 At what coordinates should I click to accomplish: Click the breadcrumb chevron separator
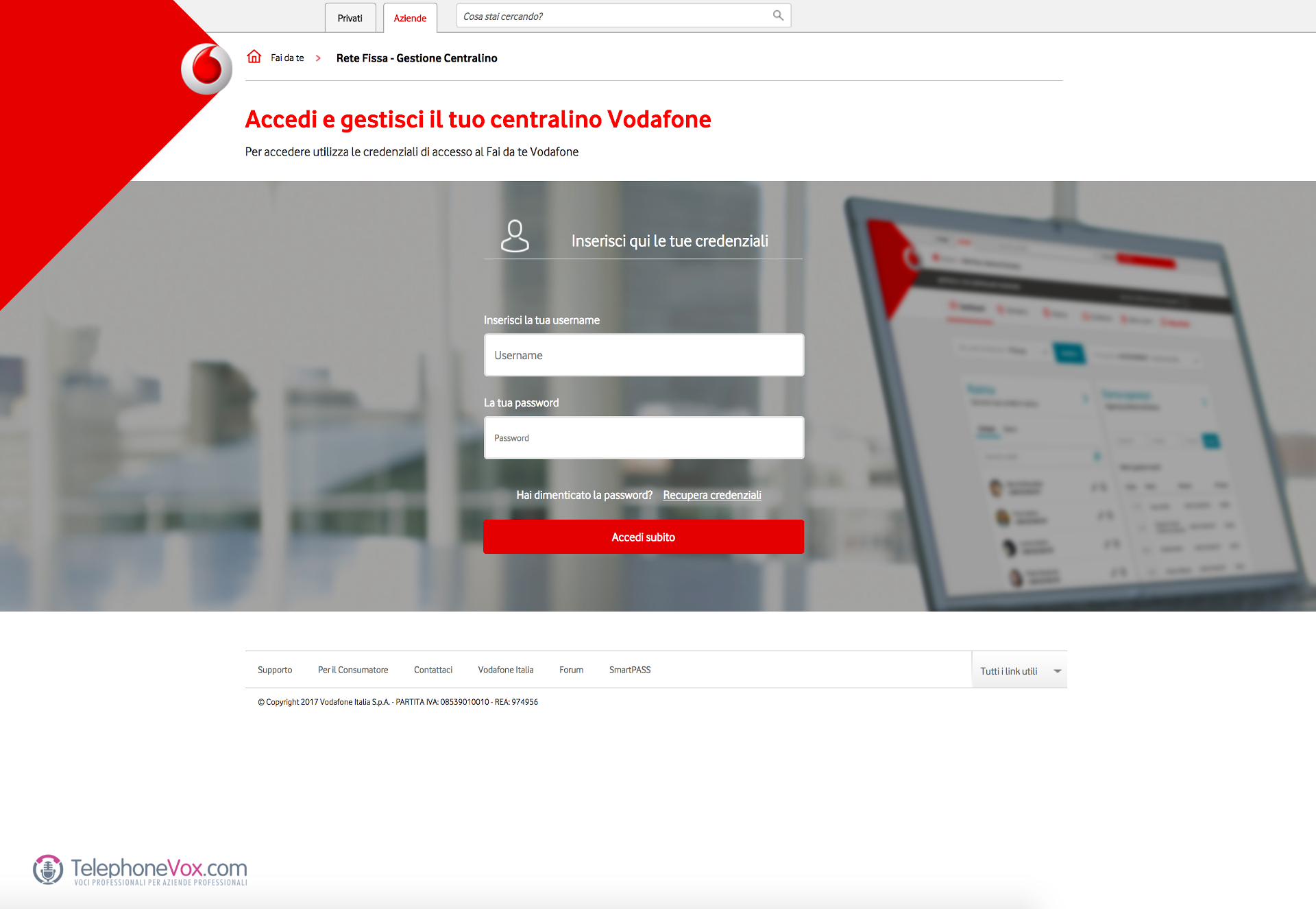[x=318, y=58]
